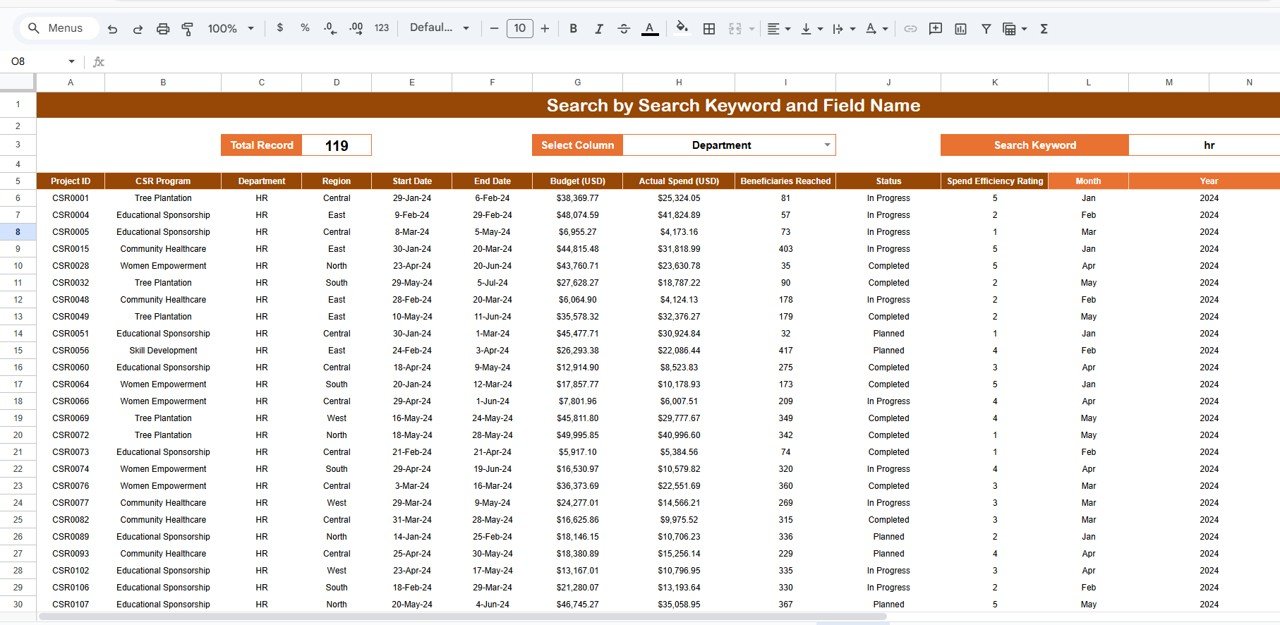Click the paint format icon

(x=187, y=29)
